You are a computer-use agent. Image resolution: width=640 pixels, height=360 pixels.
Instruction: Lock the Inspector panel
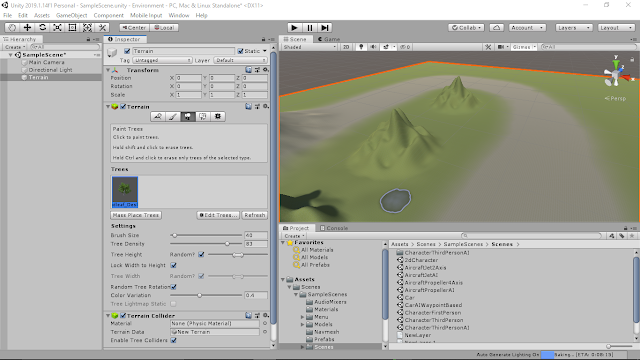(x=263, y=39)
